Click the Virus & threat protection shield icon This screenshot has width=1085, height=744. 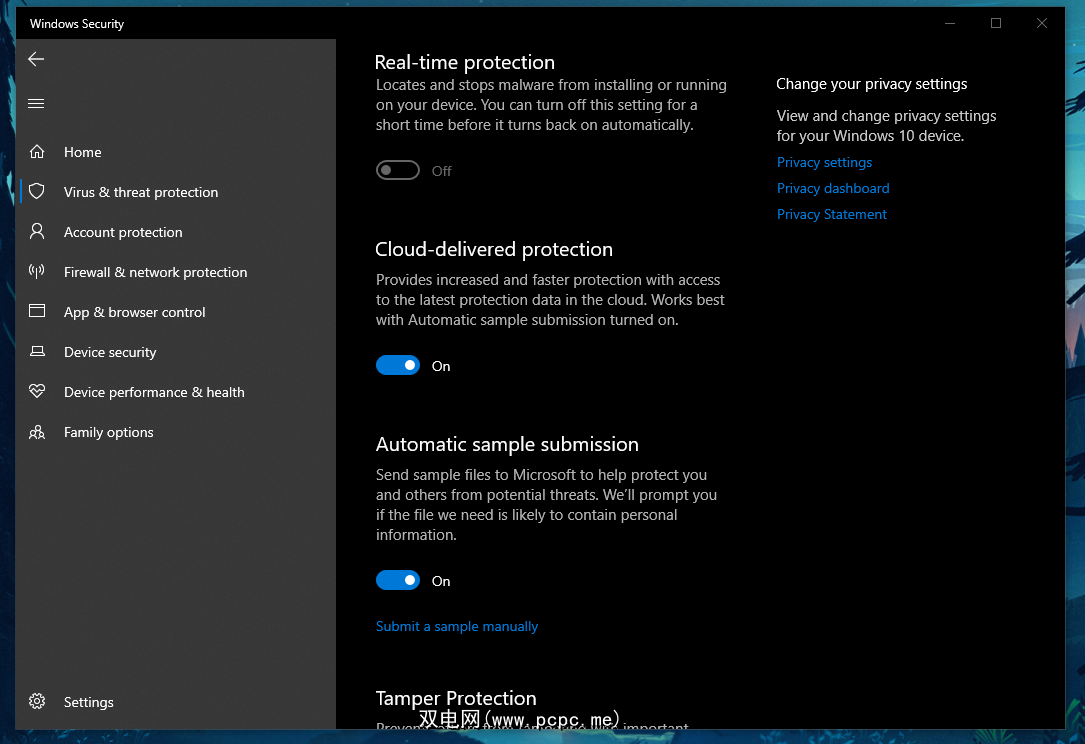[x=37, y=191]
